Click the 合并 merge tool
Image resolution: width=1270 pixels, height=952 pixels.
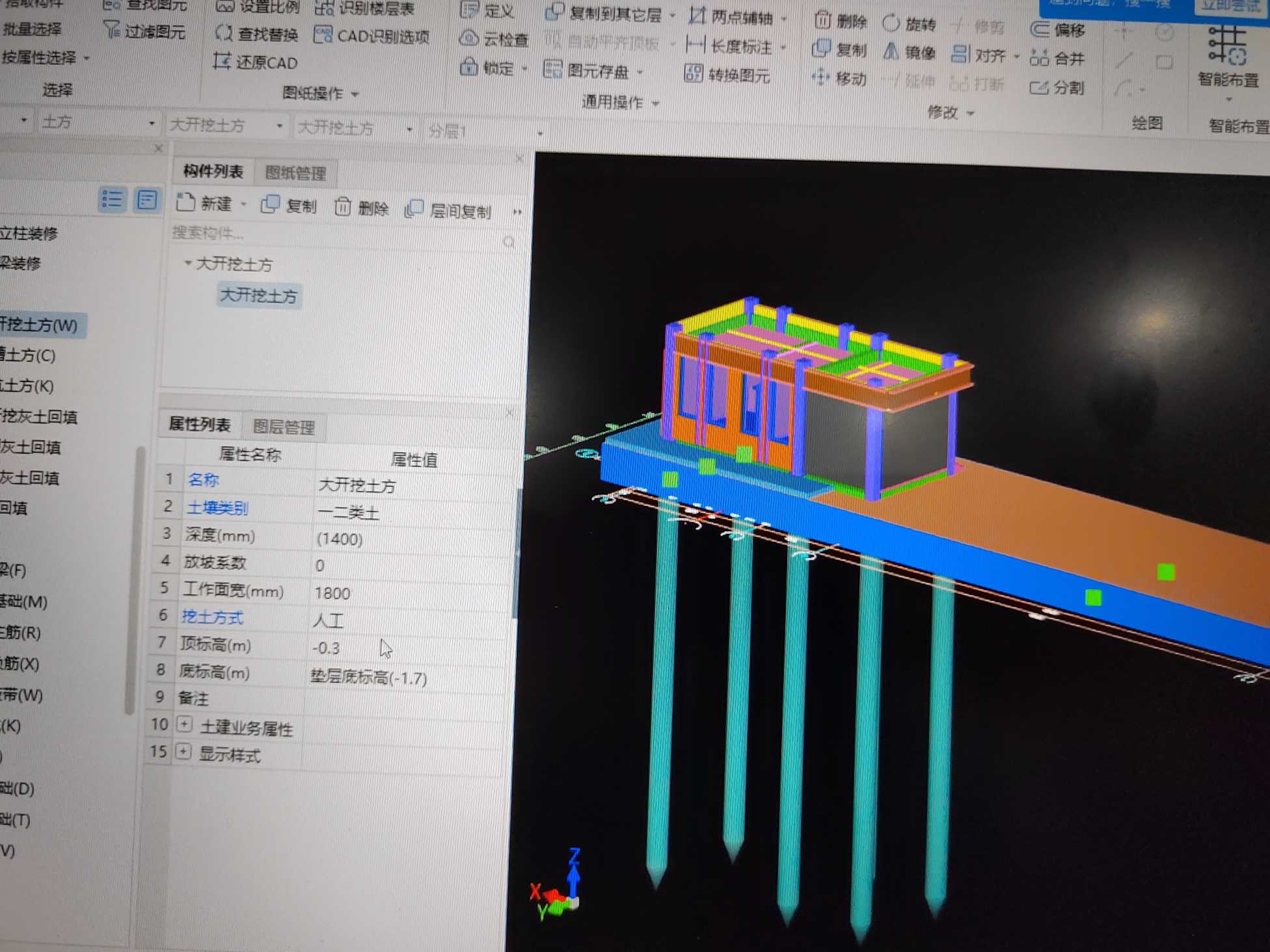tap(1057, 59)
